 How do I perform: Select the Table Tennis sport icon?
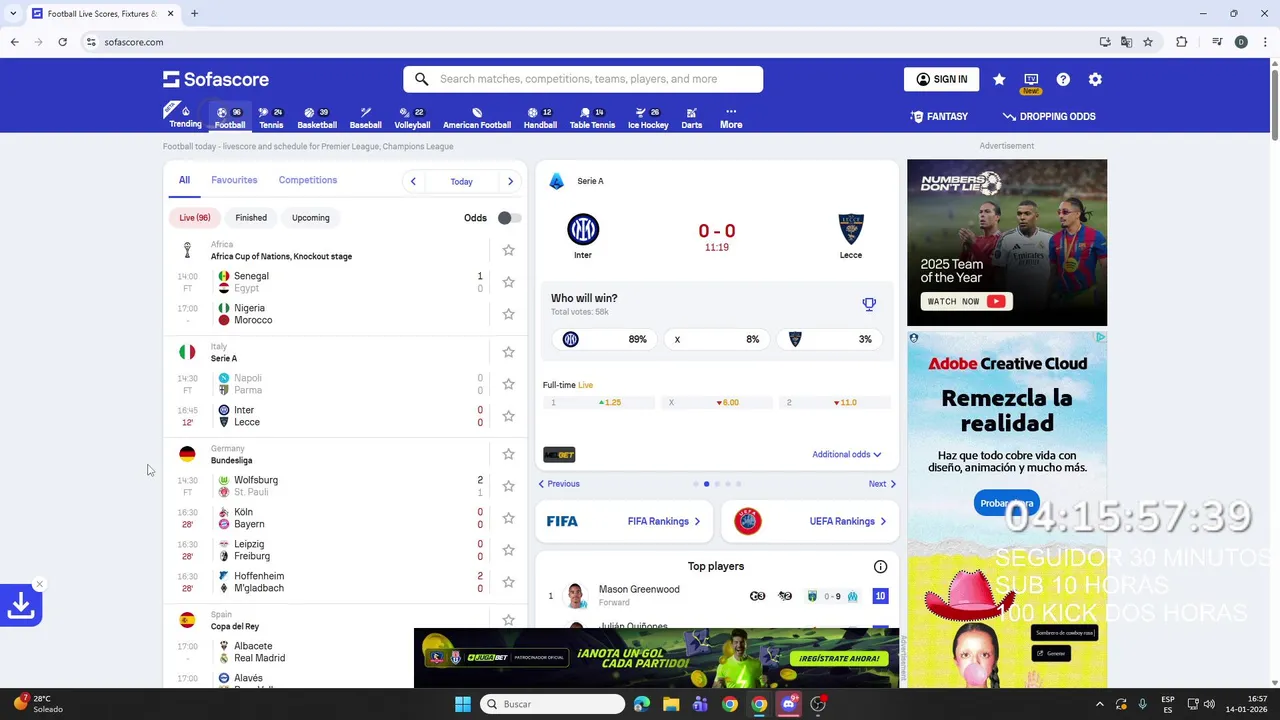pos(593,117)
